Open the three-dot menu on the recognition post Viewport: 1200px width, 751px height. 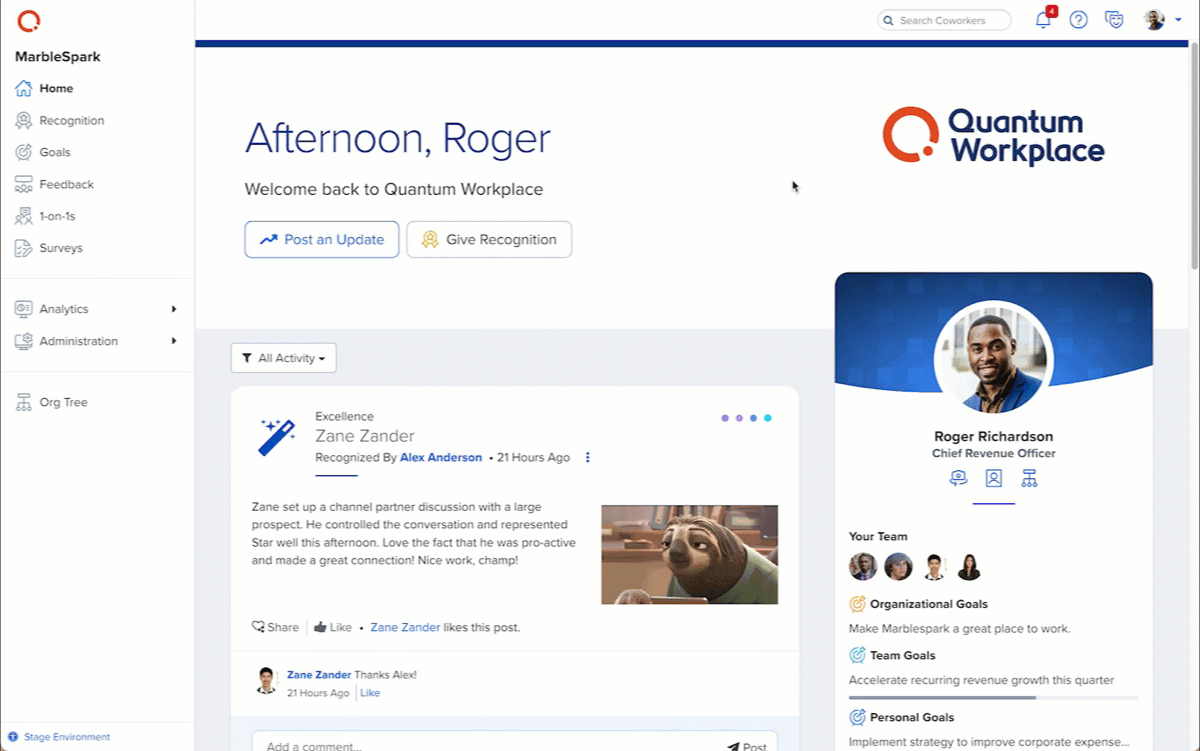tap(588, 458)
